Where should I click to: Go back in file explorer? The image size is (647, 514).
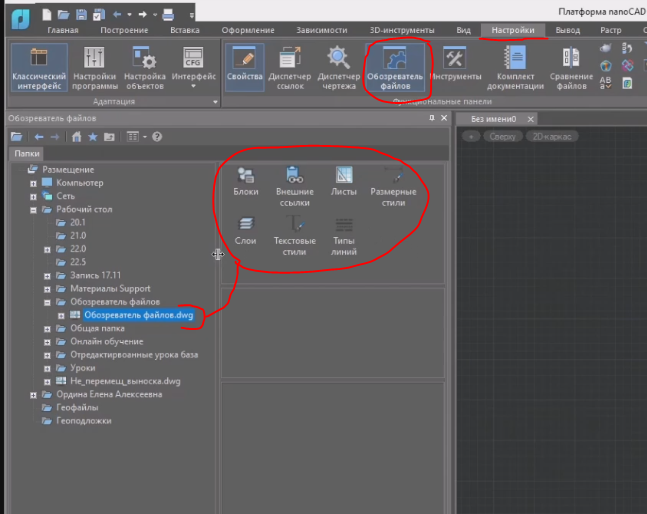click(x=39, y=137)
